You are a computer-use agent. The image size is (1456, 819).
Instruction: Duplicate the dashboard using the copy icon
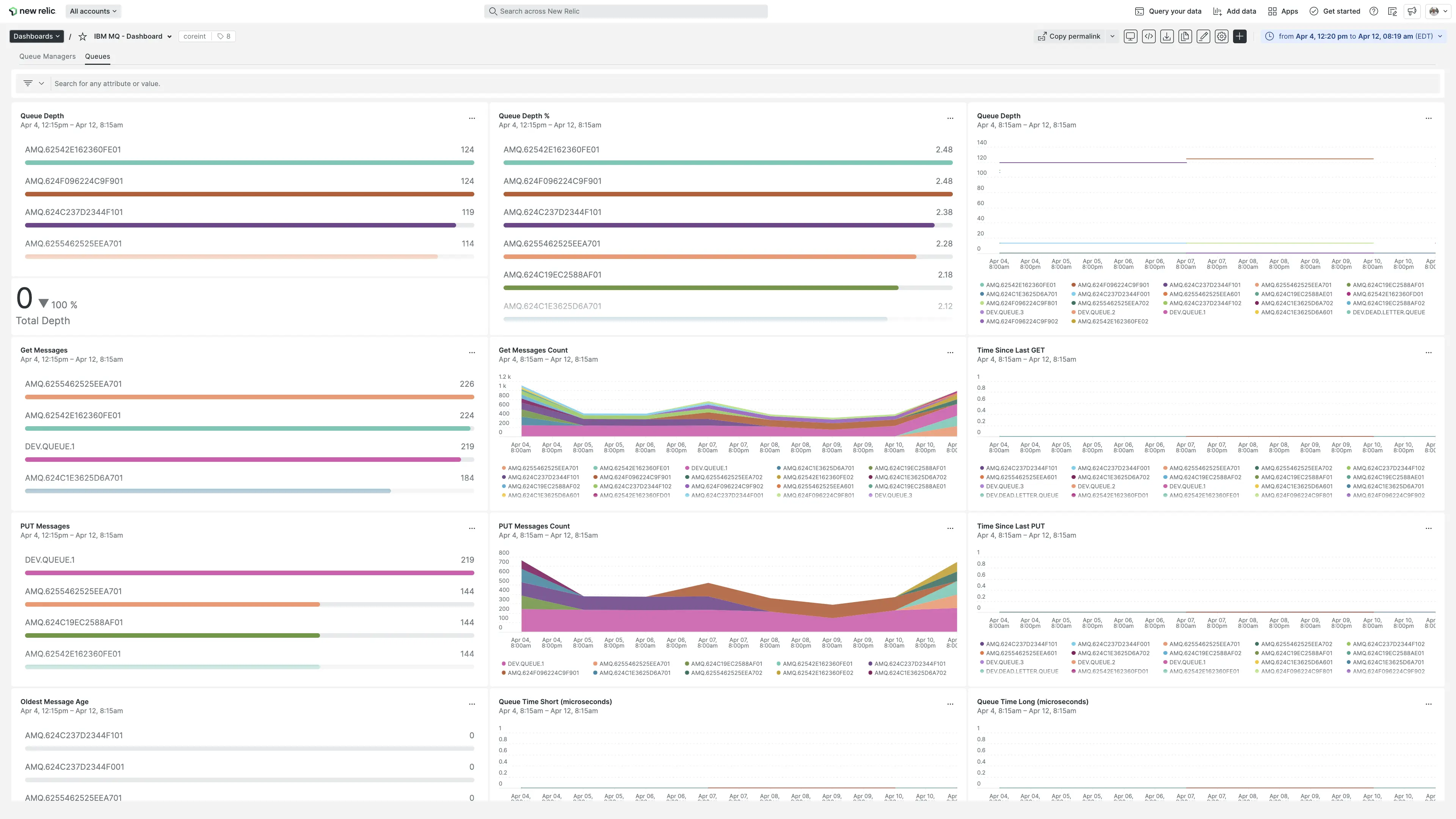[x=1185, y=36]
